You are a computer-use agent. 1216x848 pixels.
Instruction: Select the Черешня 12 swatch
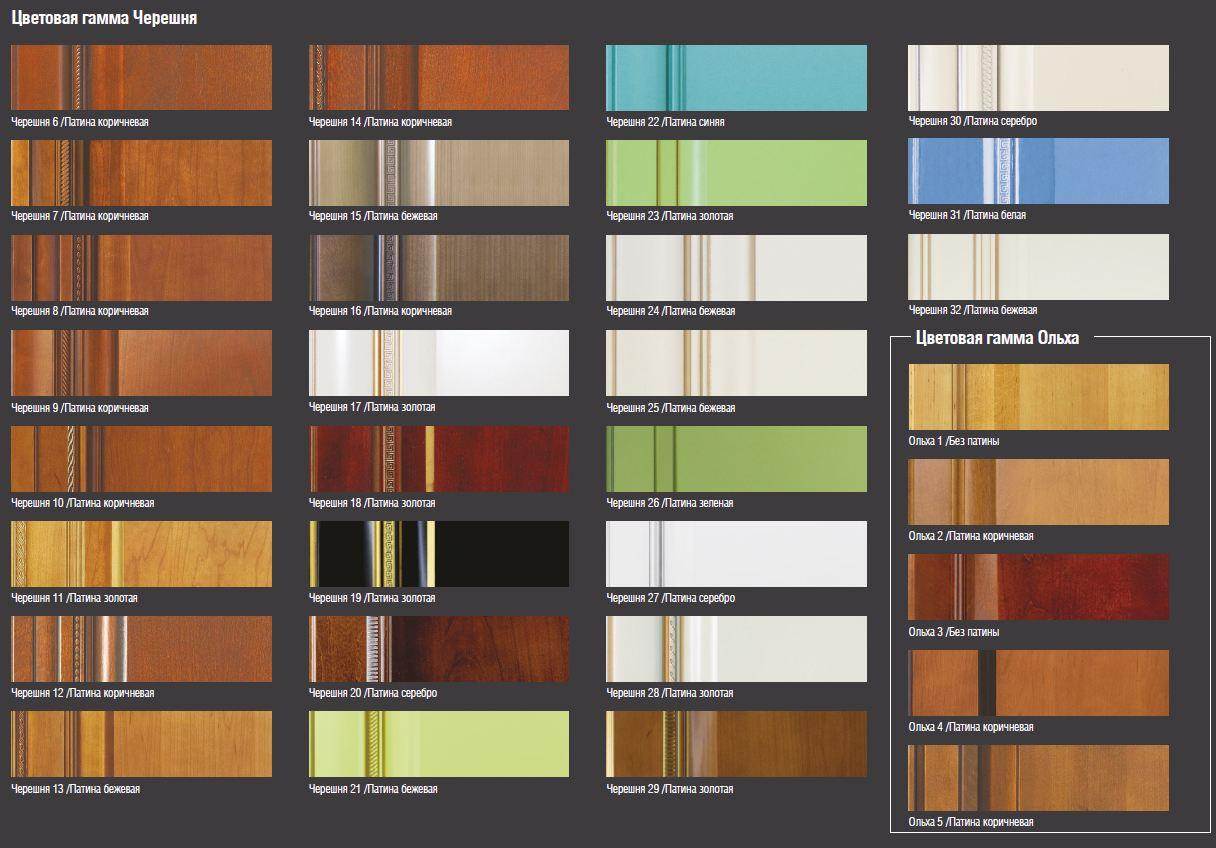click(x=141, y=649)
